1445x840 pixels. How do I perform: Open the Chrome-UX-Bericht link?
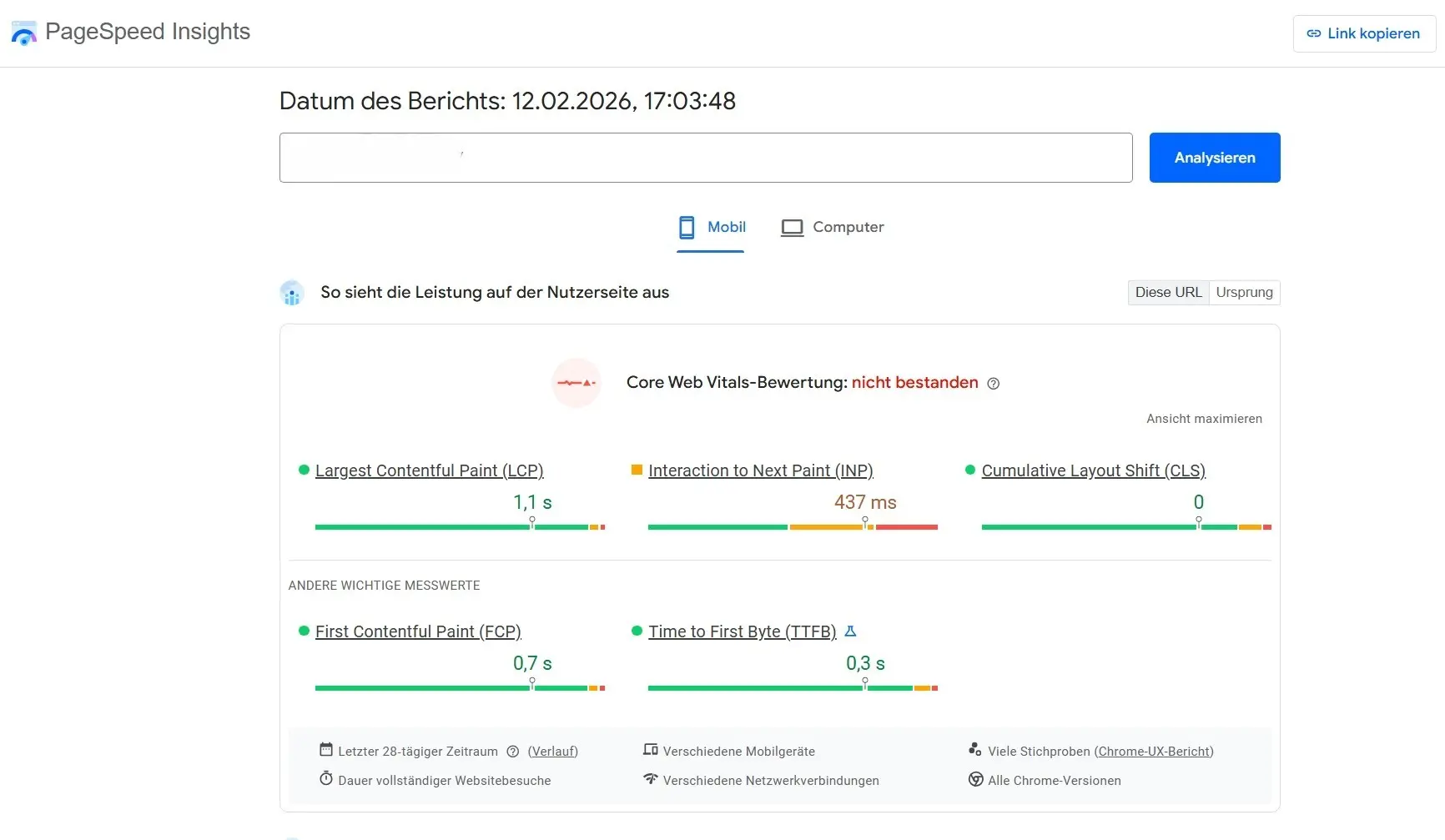click(1155, 751)
